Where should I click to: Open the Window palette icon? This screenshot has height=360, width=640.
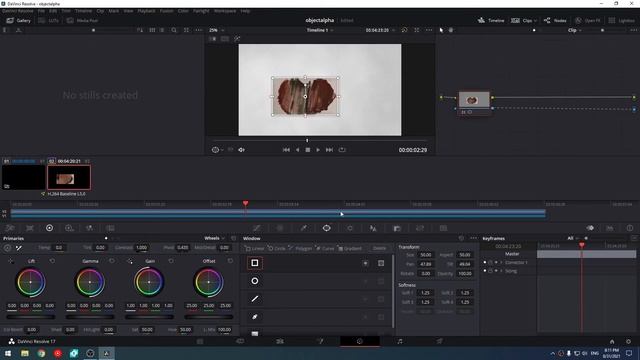(327, 228)
